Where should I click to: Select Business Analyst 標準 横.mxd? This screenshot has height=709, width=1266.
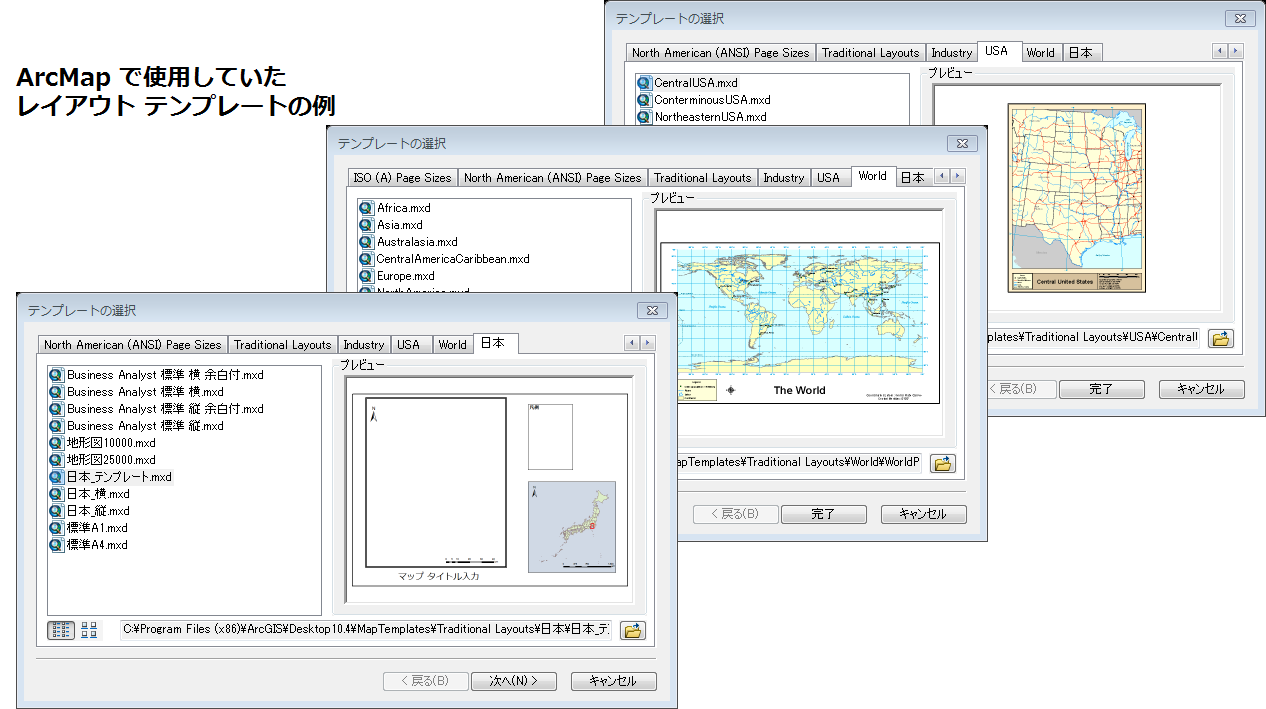click(x=145, y=392)
